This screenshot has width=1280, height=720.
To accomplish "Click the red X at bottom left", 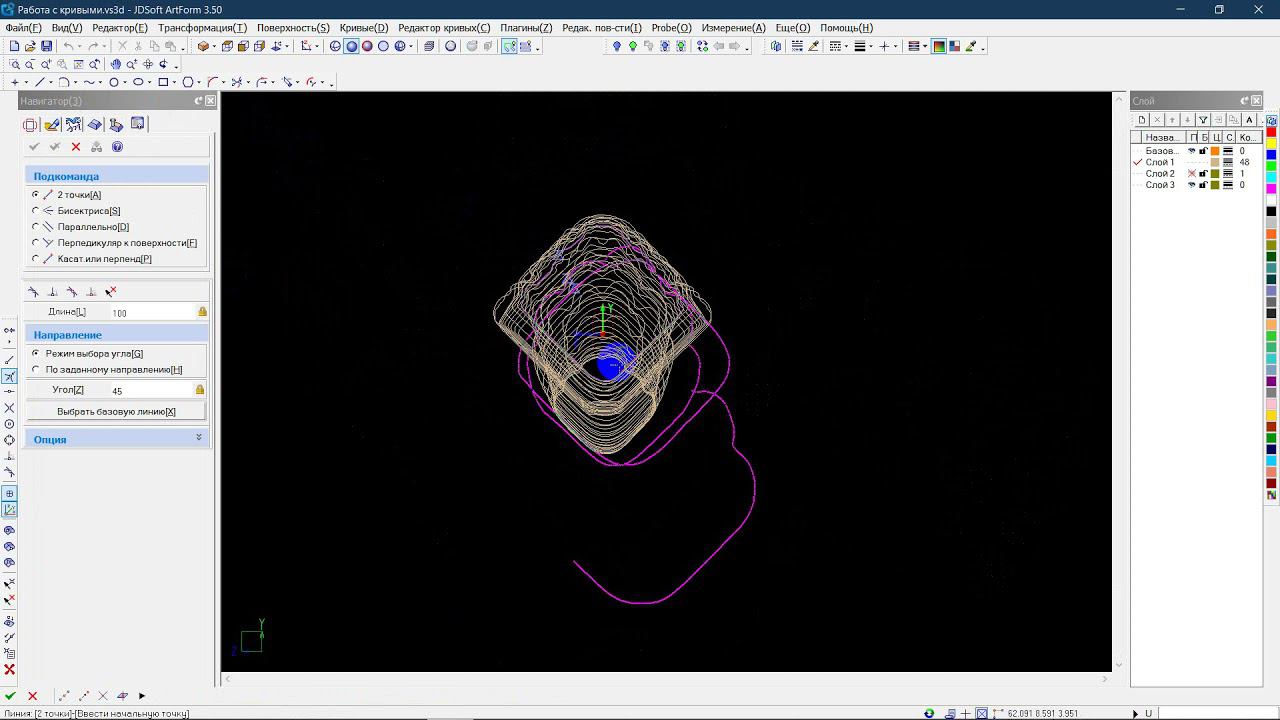I will [x=32, y=696].
